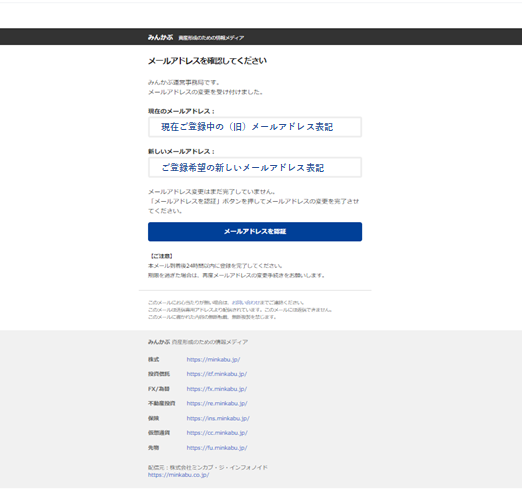
Task: Select the current email address field
Action: coord(255,127)
